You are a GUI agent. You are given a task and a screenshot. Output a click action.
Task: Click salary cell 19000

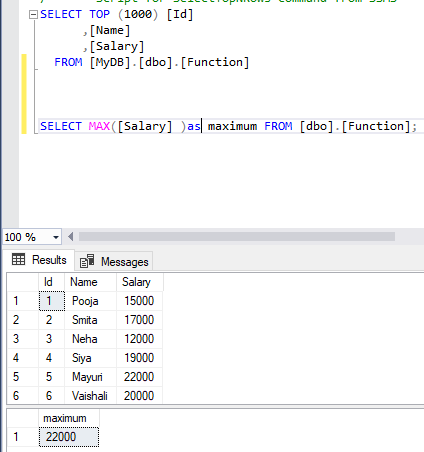coord(140,358)
